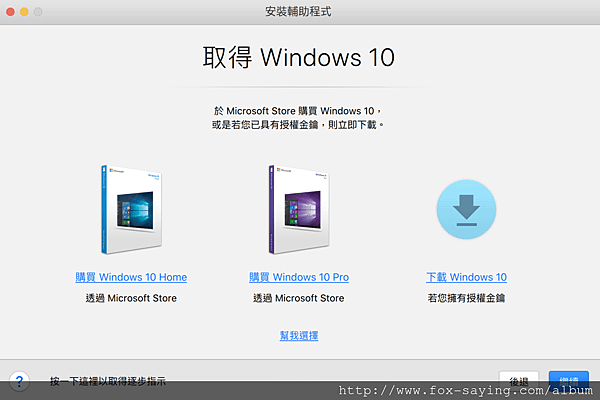Open the 購買 Windows 10 Pro link
The height and width of the screenshot is (400, 600).
click(x=299, y=277)
